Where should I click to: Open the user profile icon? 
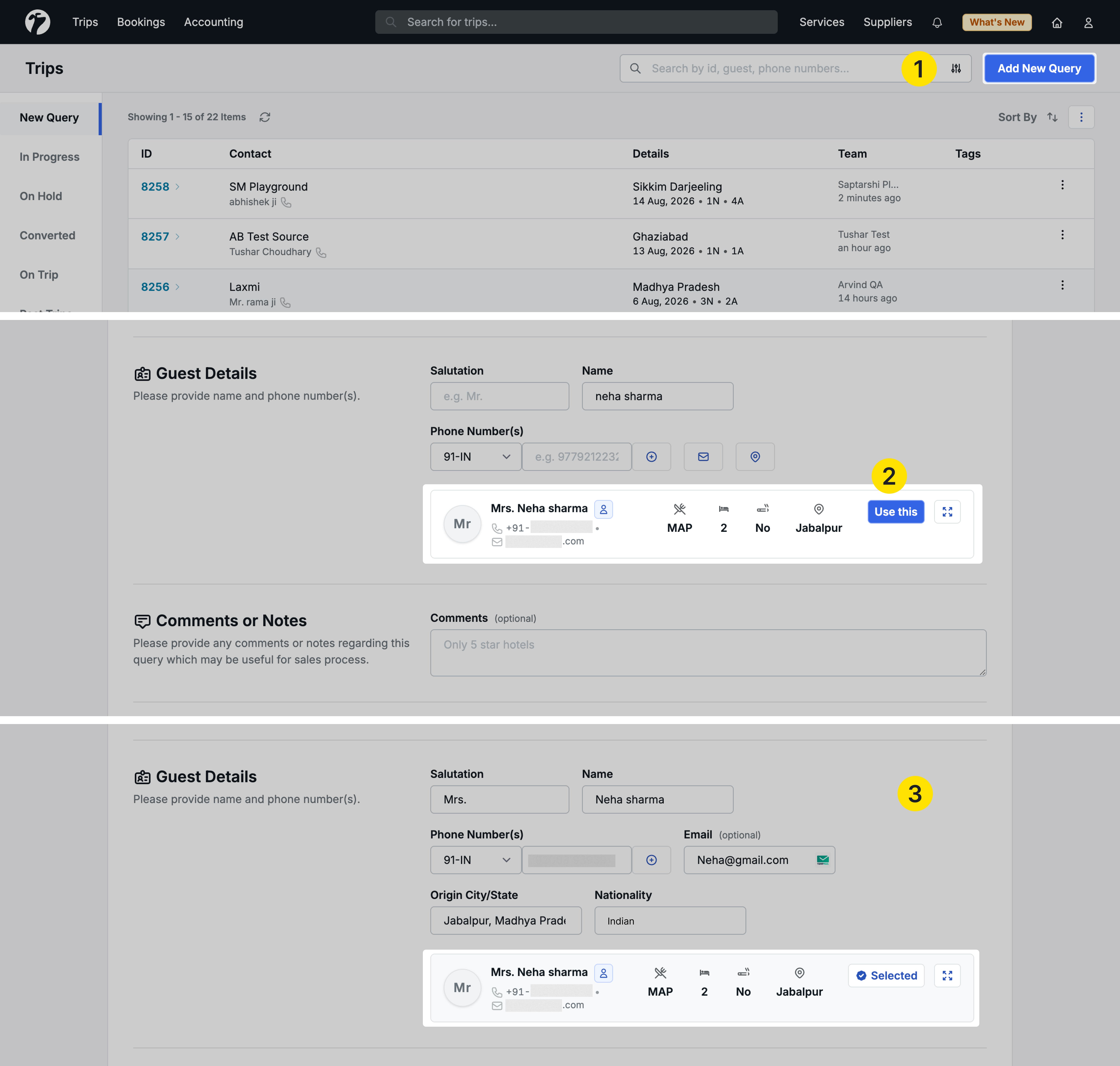click(x=1088, y=23)
